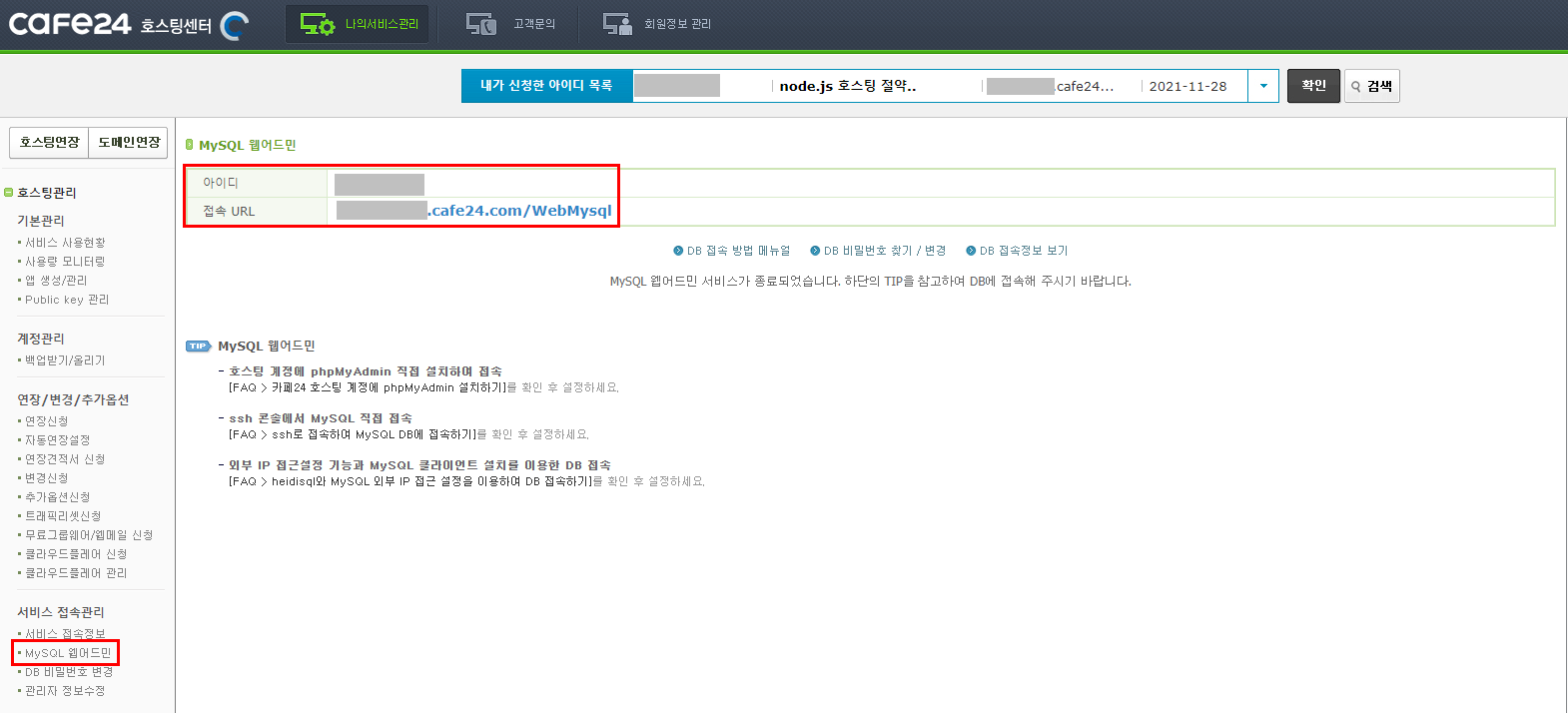The height and width of the screenshot is (713, 1568).
Task: Select 앱 생성/관리 in sidebar
Action: 56,281
